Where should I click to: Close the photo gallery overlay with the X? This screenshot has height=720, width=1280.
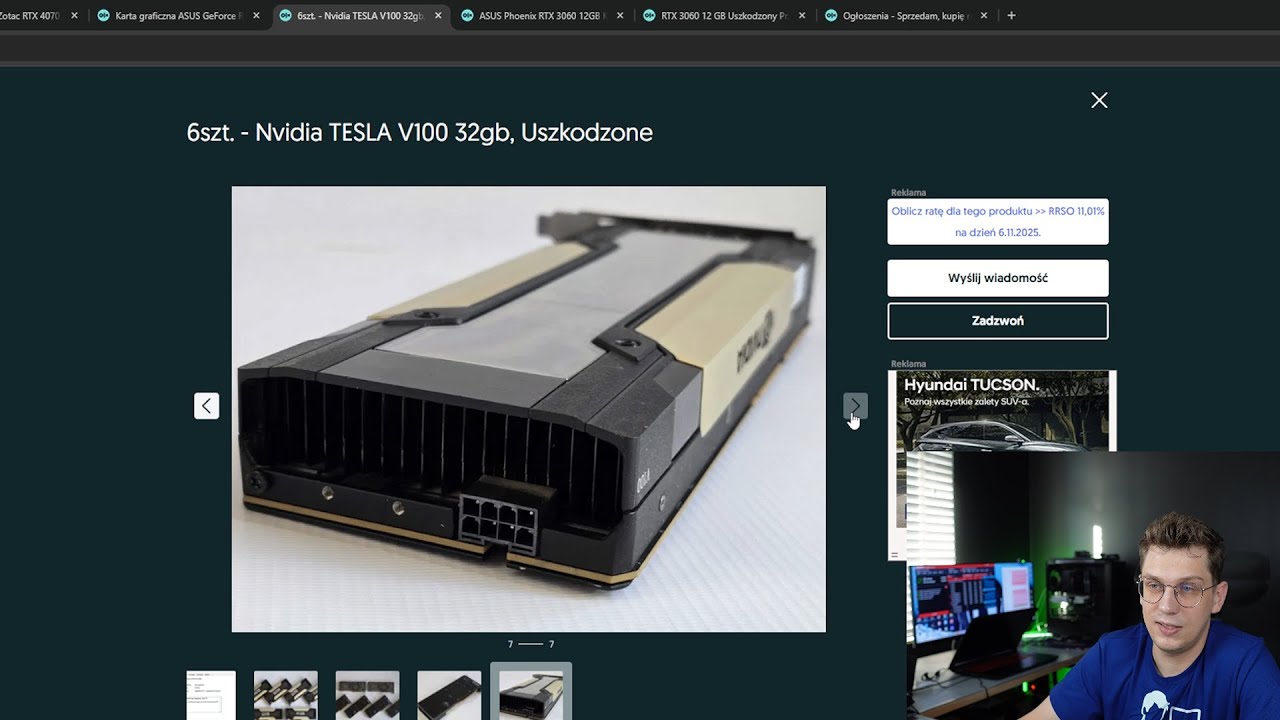click(x=1099, y=100)
